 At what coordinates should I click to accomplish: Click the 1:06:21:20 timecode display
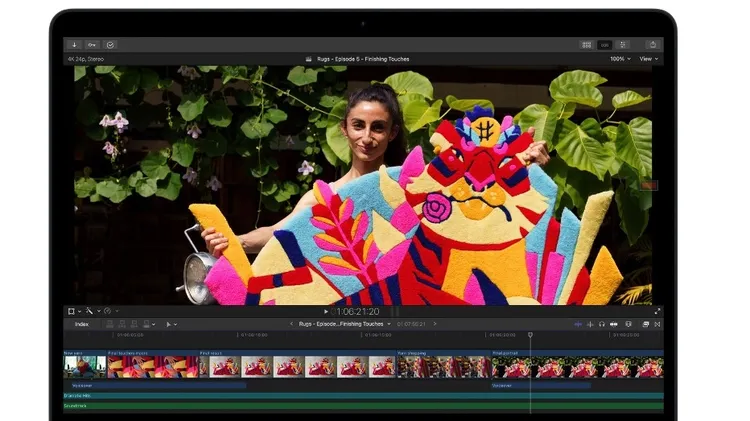355,311
